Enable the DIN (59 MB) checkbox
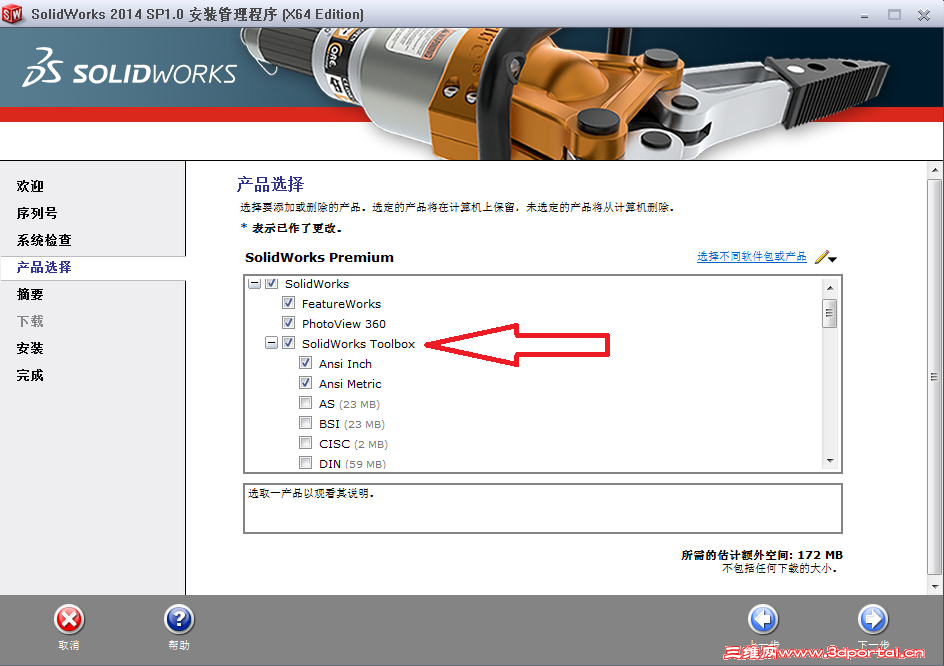 point(306,462)
